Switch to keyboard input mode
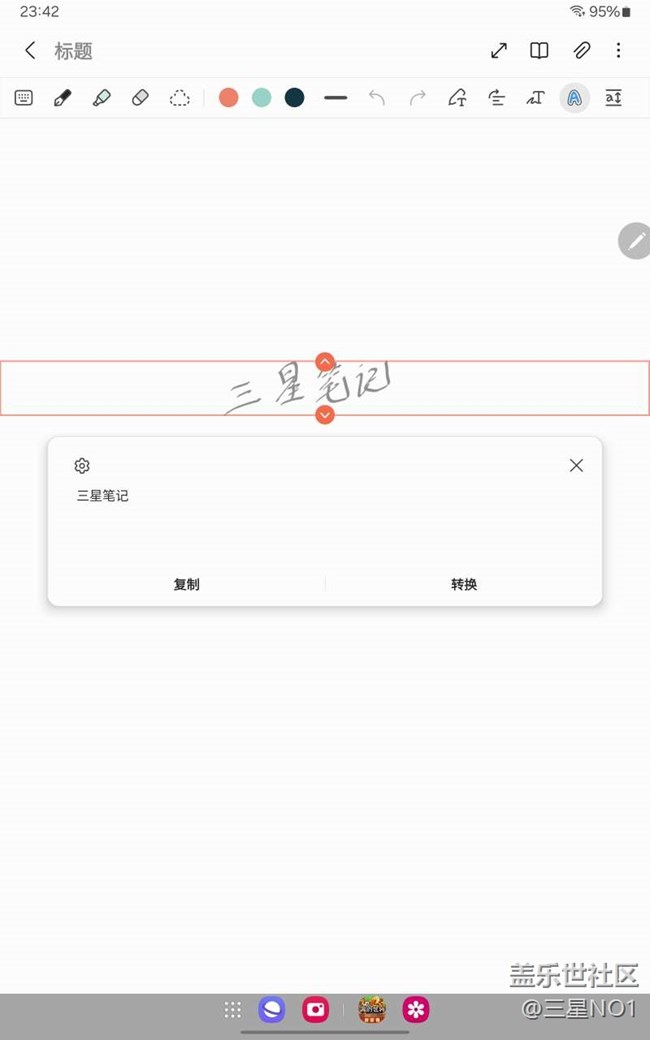 tap(24, 98)
